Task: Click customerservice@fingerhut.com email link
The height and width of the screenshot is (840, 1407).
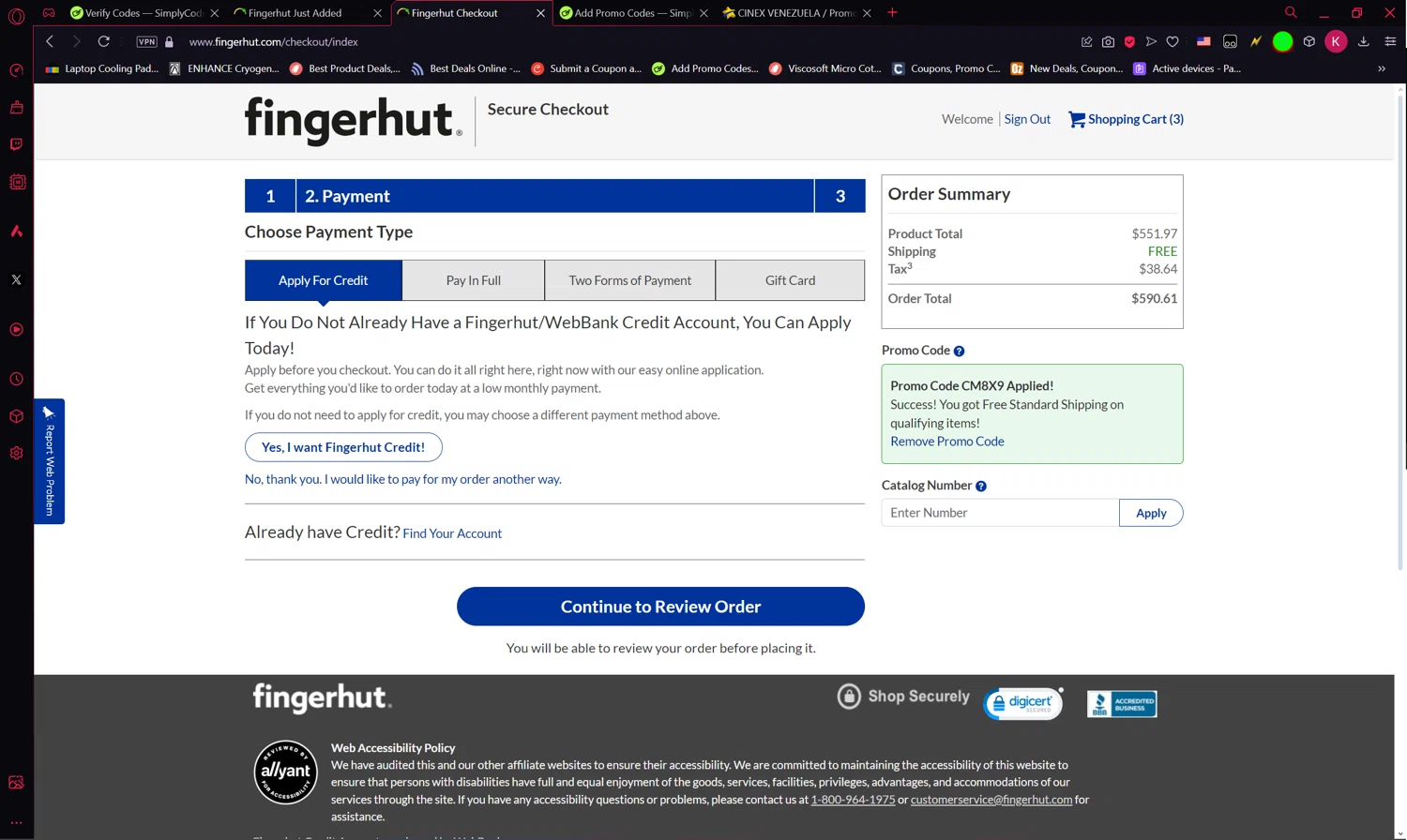Action: [x=991, y=800]
